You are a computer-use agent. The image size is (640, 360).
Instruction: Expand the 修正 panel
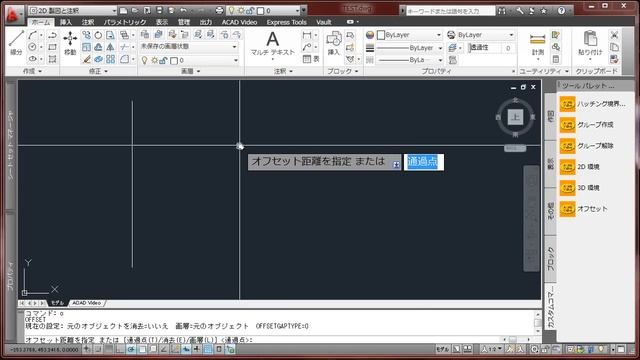click(x=98, y=71)
